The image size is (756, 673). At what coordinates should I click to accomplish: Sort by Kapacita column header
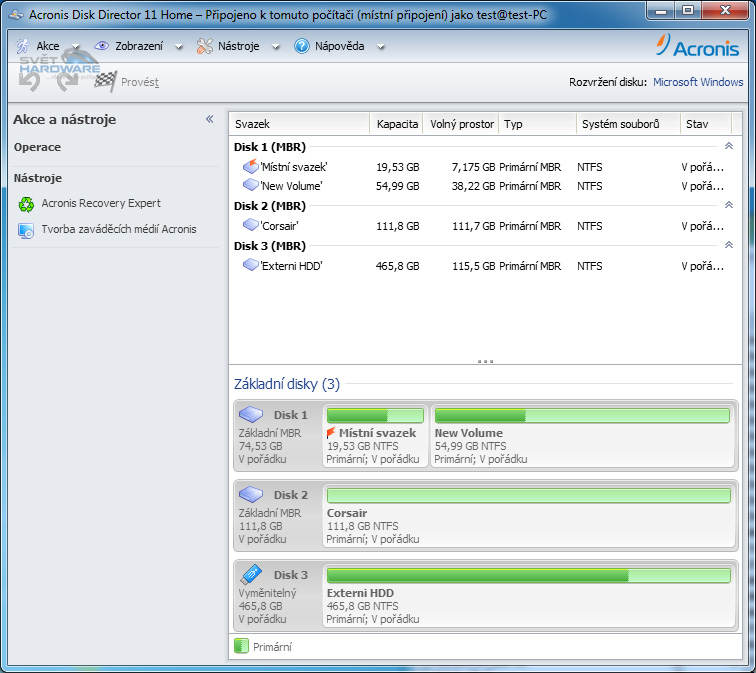(397, 124)
